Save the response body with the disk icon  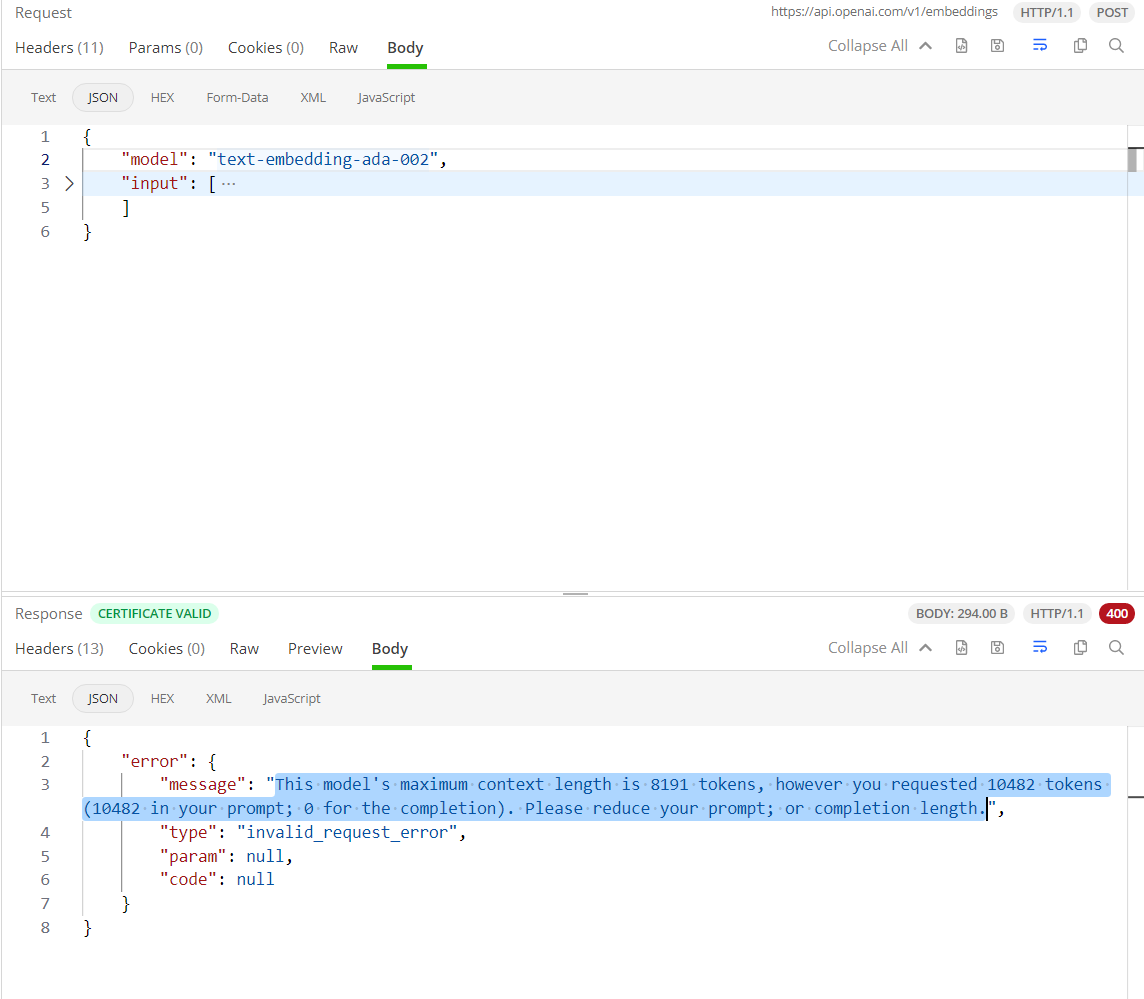[x=997, y=648]
